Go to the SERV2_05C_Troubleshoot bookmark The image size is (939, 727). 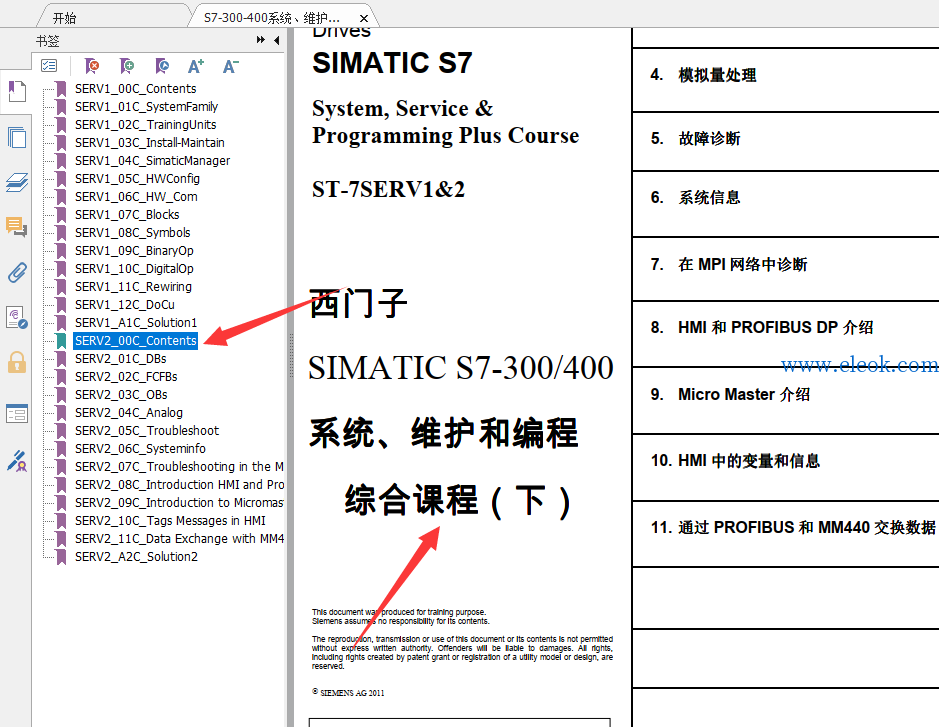(147, 431)
